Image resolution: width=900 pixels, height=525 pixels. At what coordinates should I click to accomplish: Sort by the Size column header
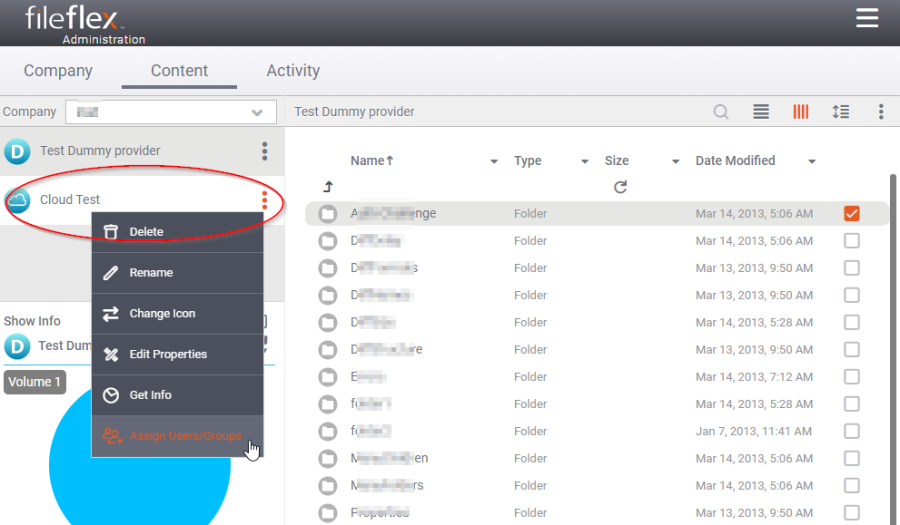pos(616,161)
